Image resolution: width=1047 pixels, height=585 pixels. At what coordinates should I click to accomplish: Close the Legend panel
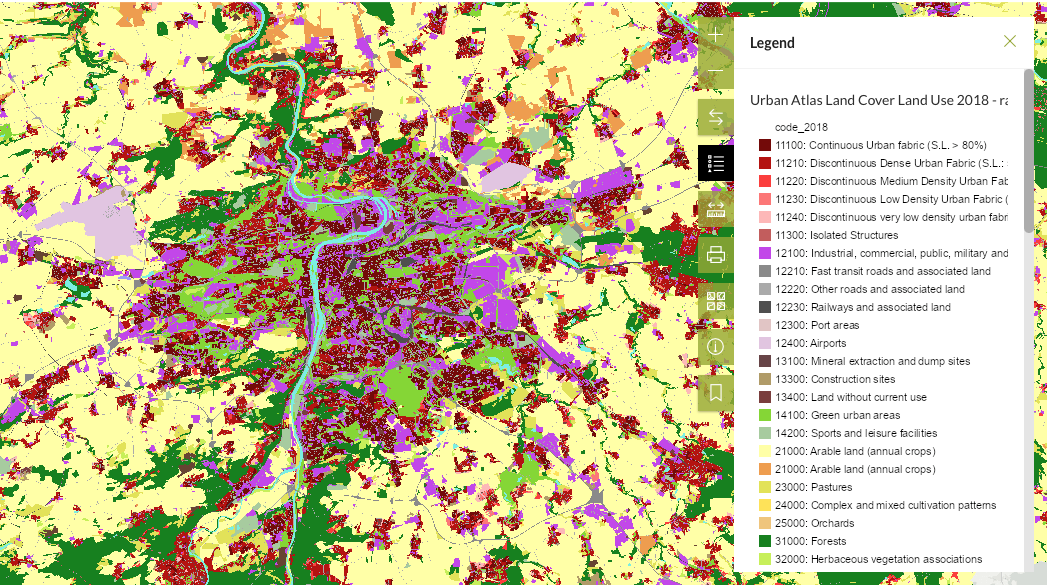[x=1009, y=41]
